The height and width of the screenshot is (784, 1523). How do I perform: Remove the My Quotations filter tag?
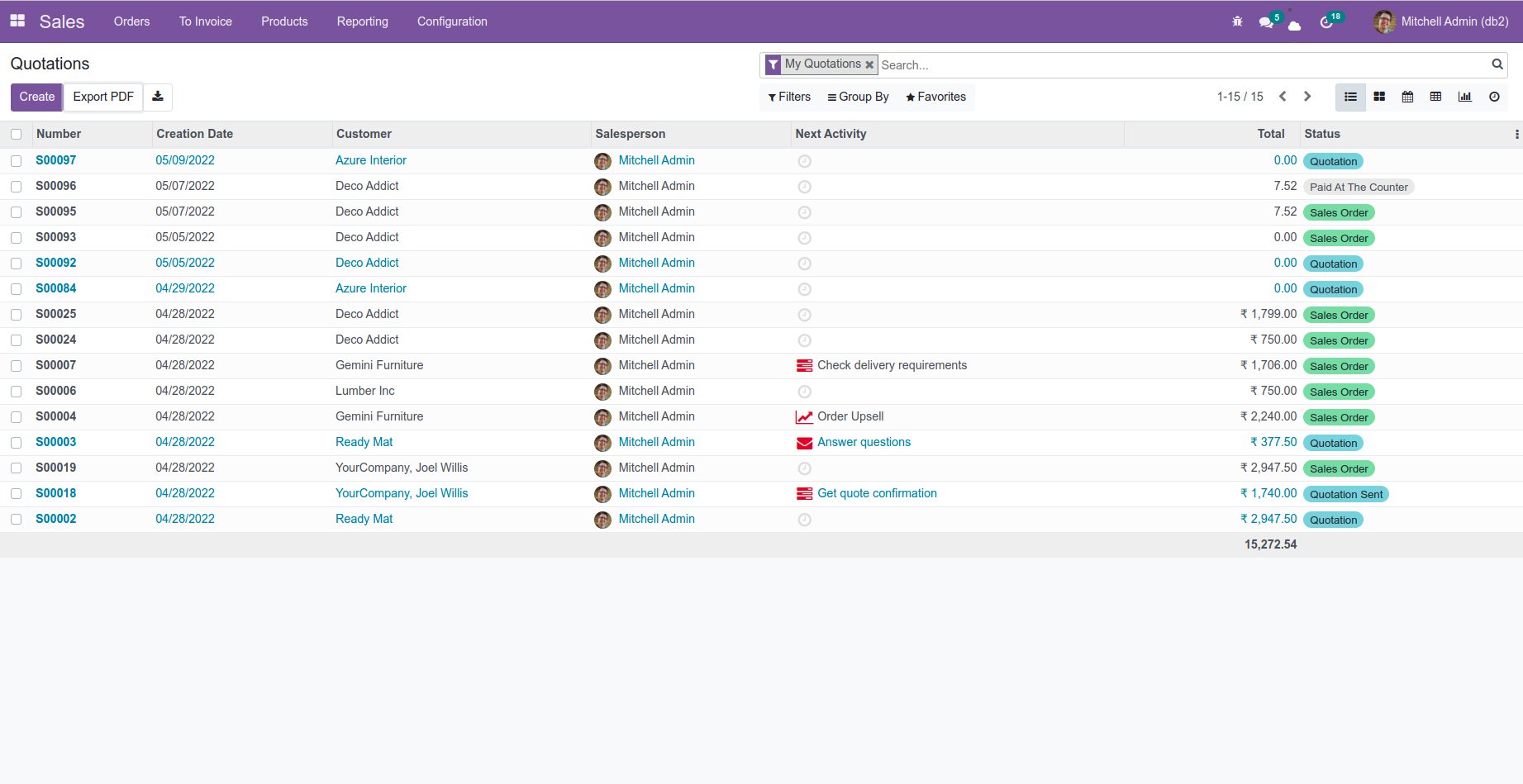coord(869,64)
